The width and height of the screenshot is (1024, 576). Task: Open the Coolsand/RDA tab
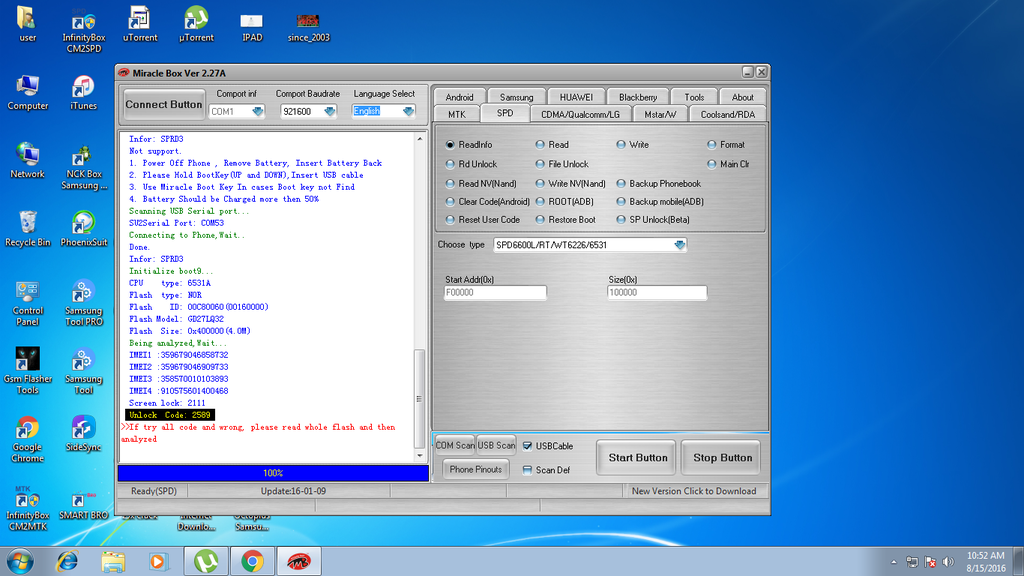coord(728,114)
